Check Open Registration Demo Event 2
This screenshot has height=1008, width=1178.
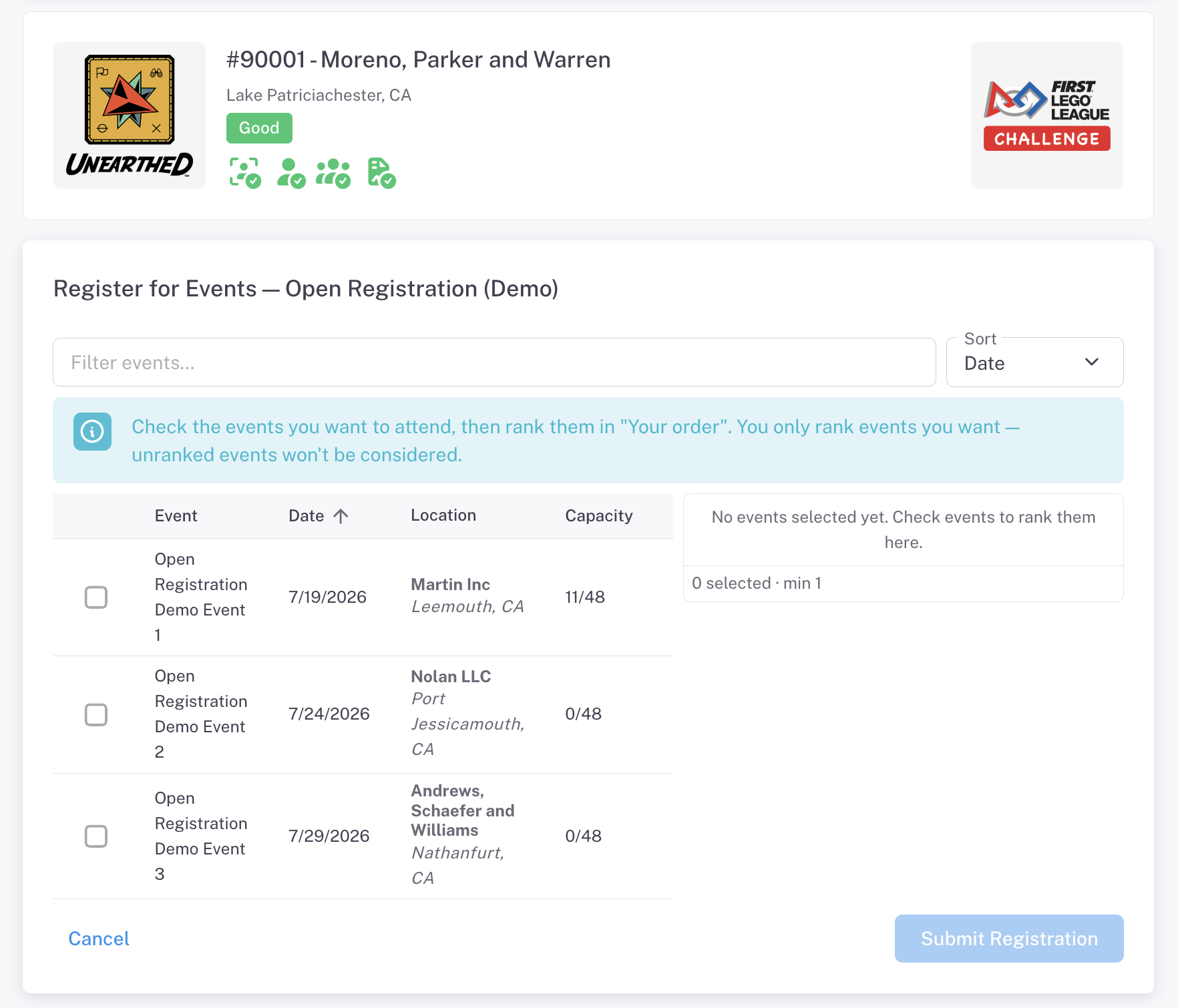(96, 714)
